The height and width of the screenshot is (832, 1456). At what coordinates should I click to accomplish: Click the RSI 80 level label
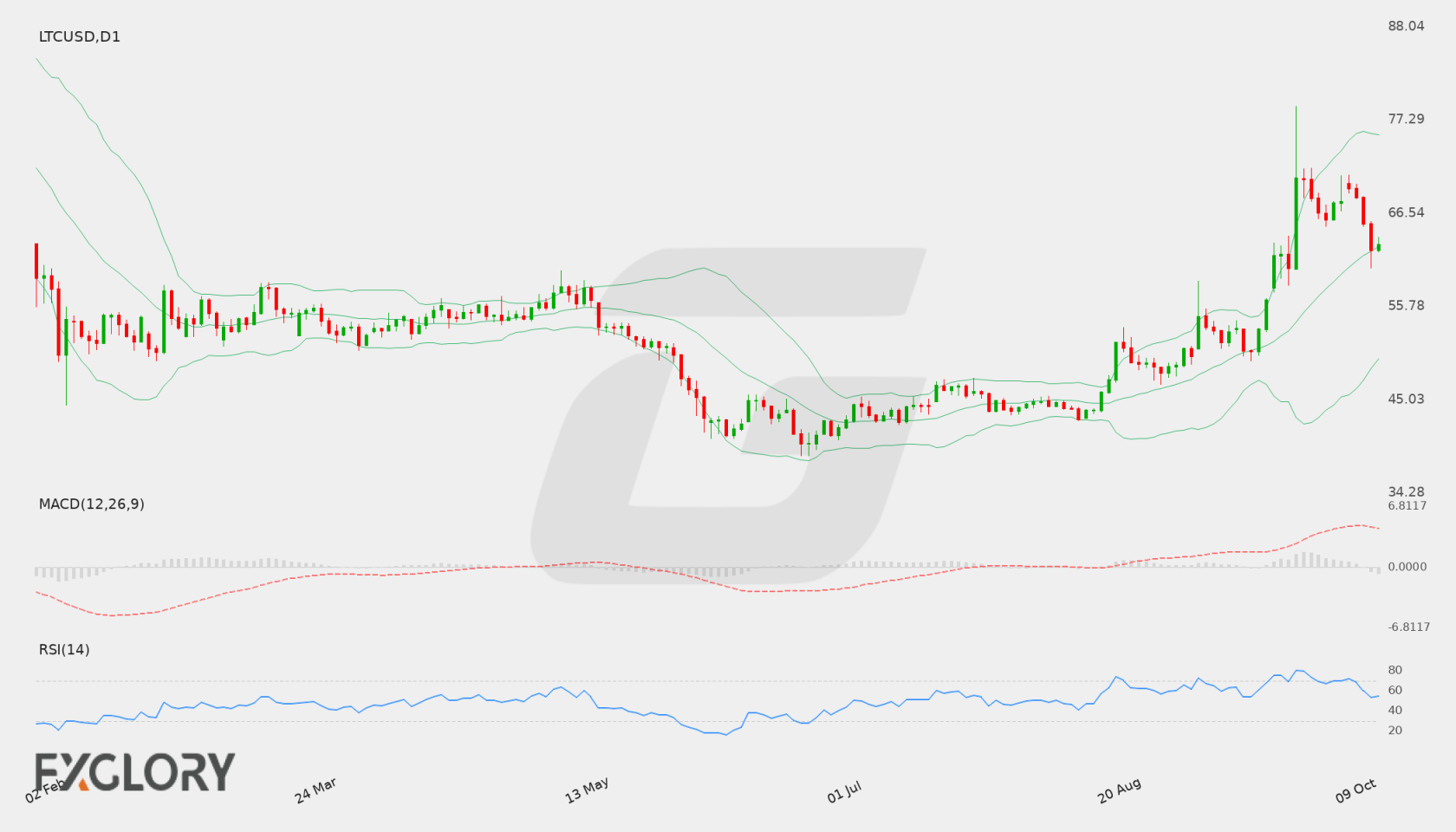click(1395, 670)
